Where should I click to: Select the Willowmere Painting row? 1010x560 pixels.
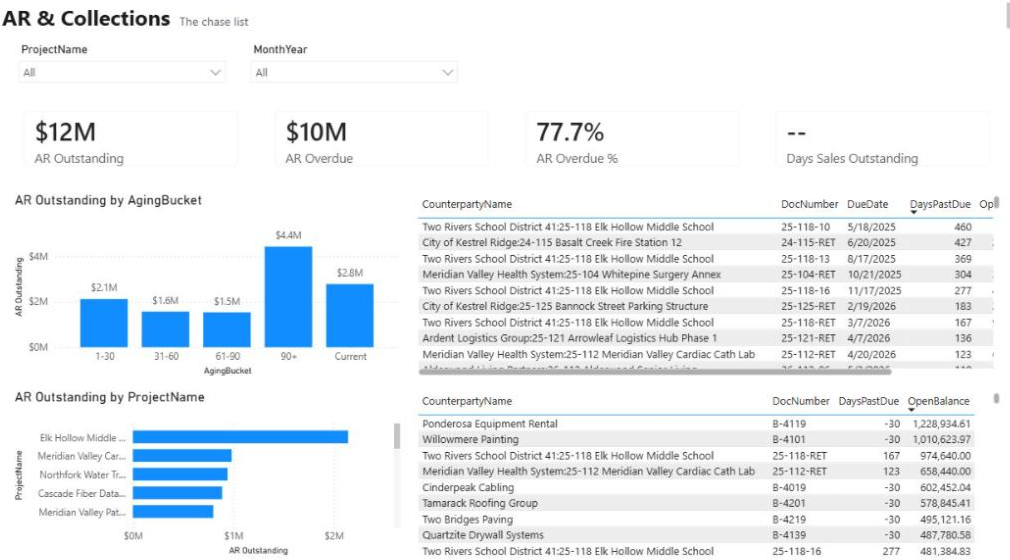pos(696,439)
